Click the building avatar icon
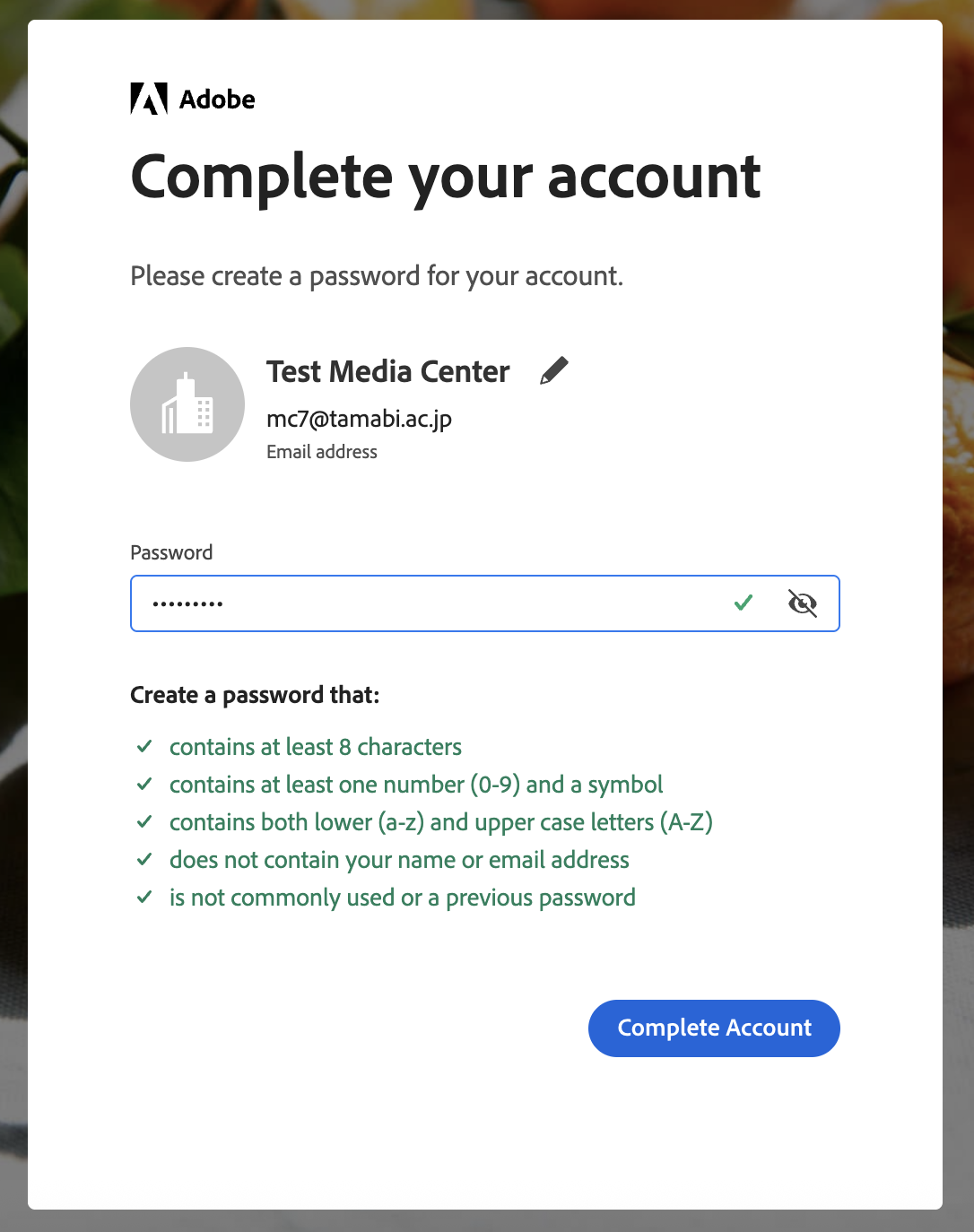The height and width of the screenshot is (1232, 974). click(187, 404)
